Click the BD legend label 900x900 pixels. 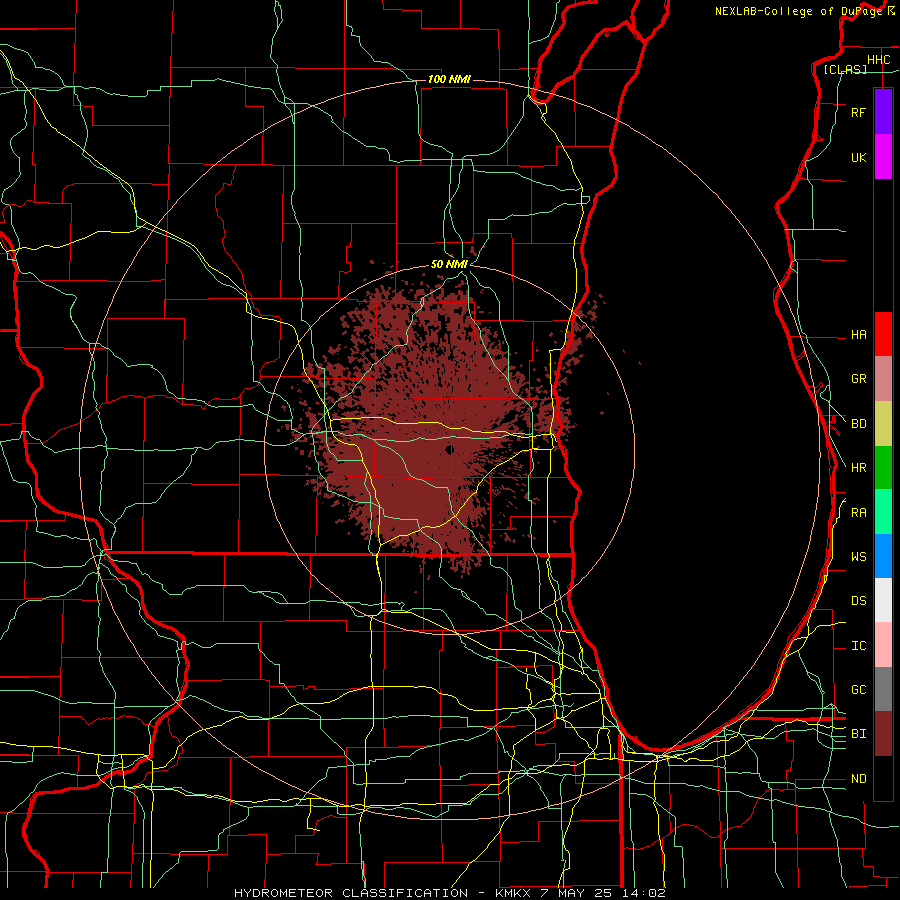point(858,424)
